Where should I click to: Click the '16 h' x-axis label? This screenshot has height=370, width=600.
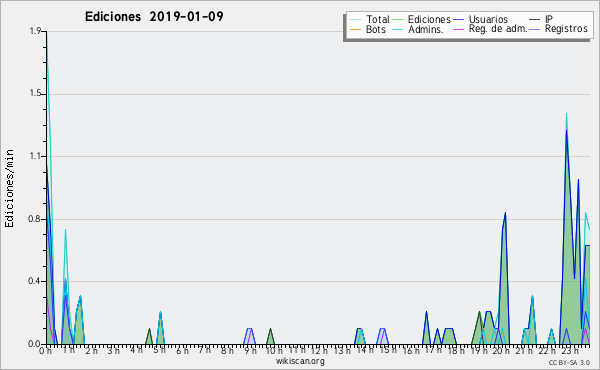411,350
